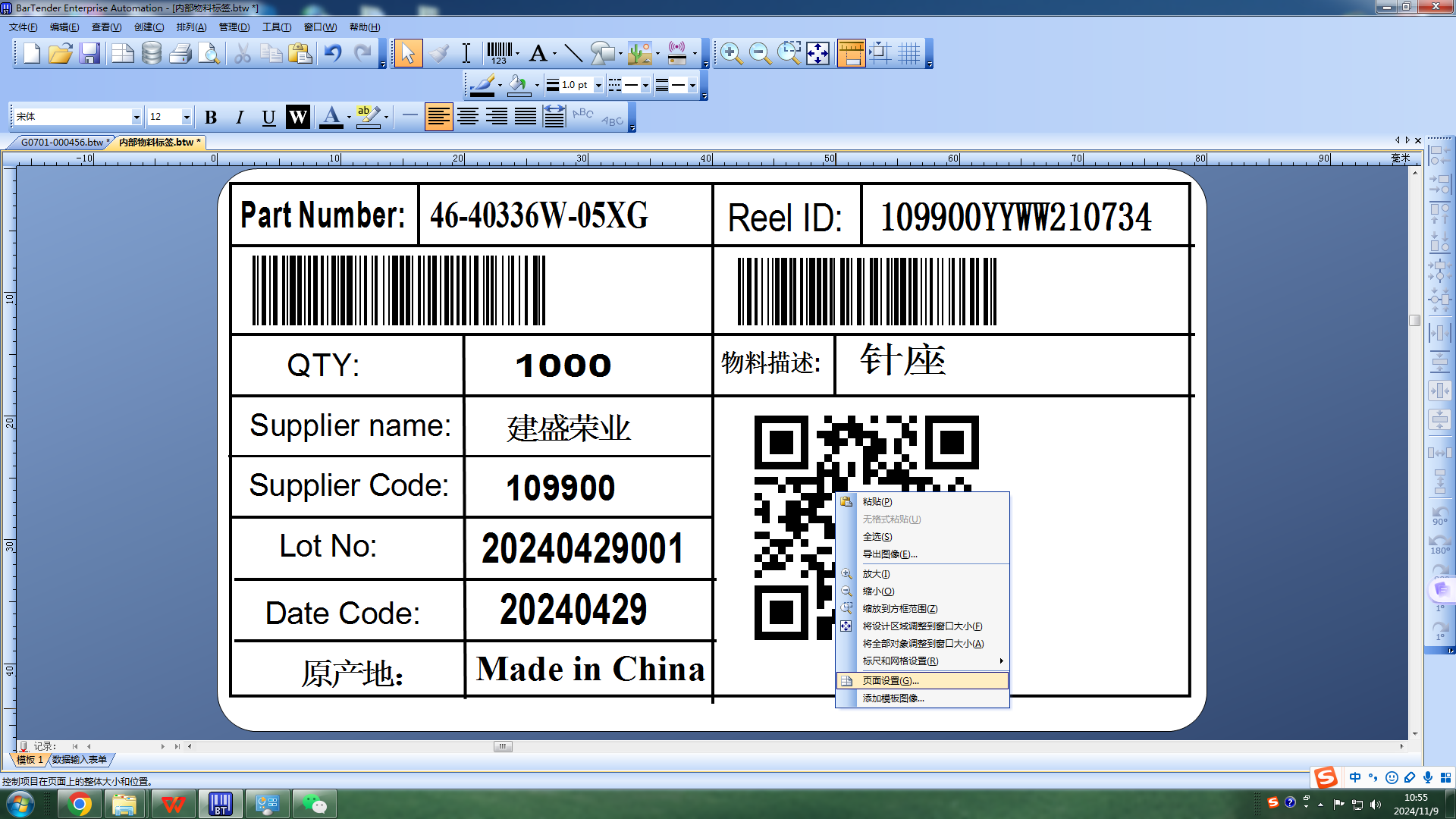Click the font color swatch button

pos(331,117)
